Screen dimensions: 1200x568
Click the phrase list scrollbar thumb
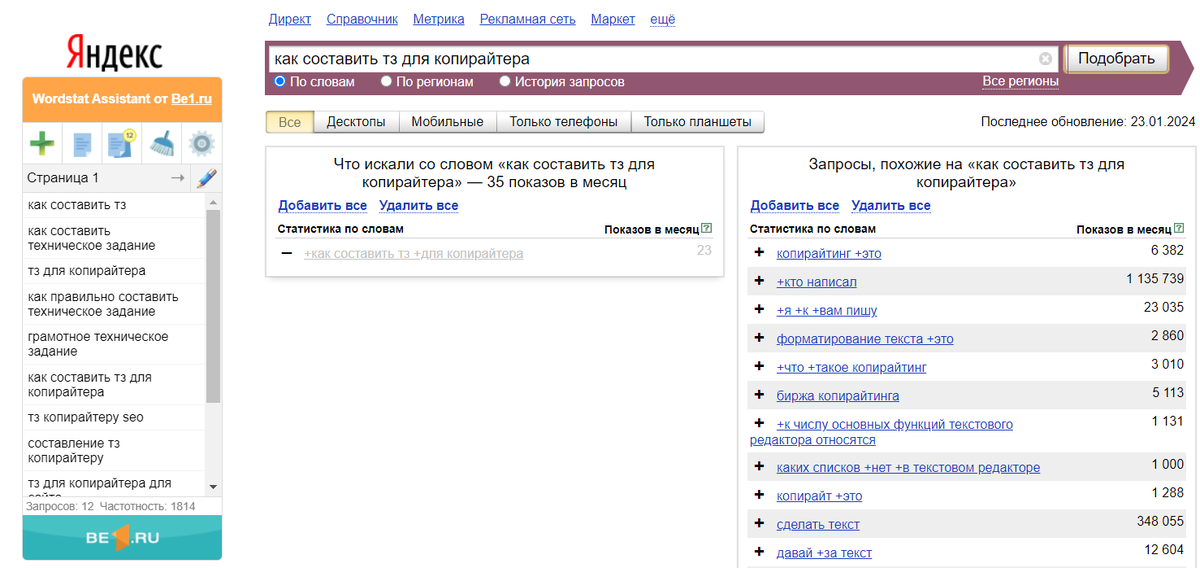click(212, 307)
